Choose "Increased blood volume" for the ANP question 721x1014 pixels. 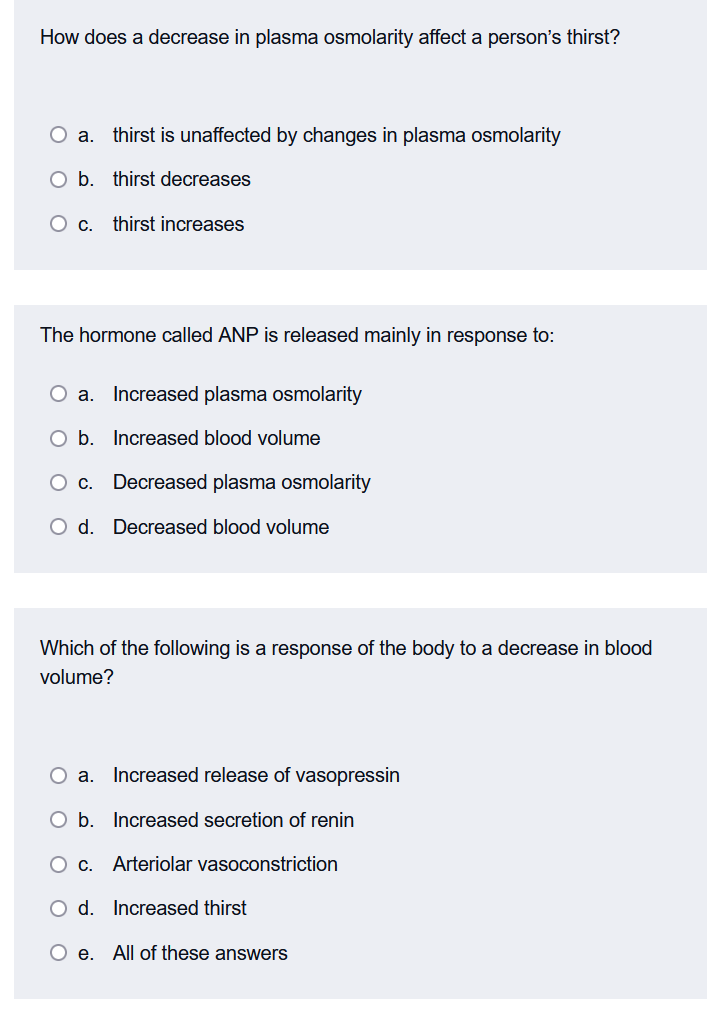click(58, 438)
